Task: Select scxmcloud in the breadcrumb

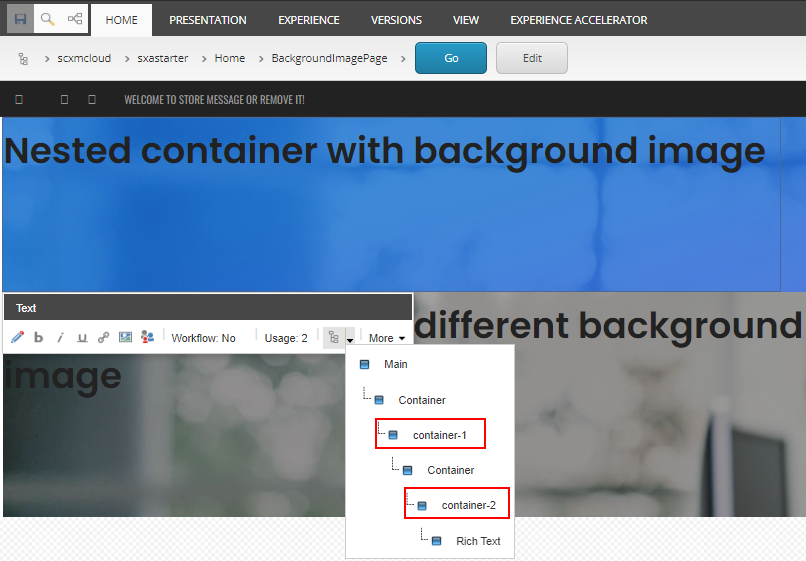Action: tap(84, 58)
